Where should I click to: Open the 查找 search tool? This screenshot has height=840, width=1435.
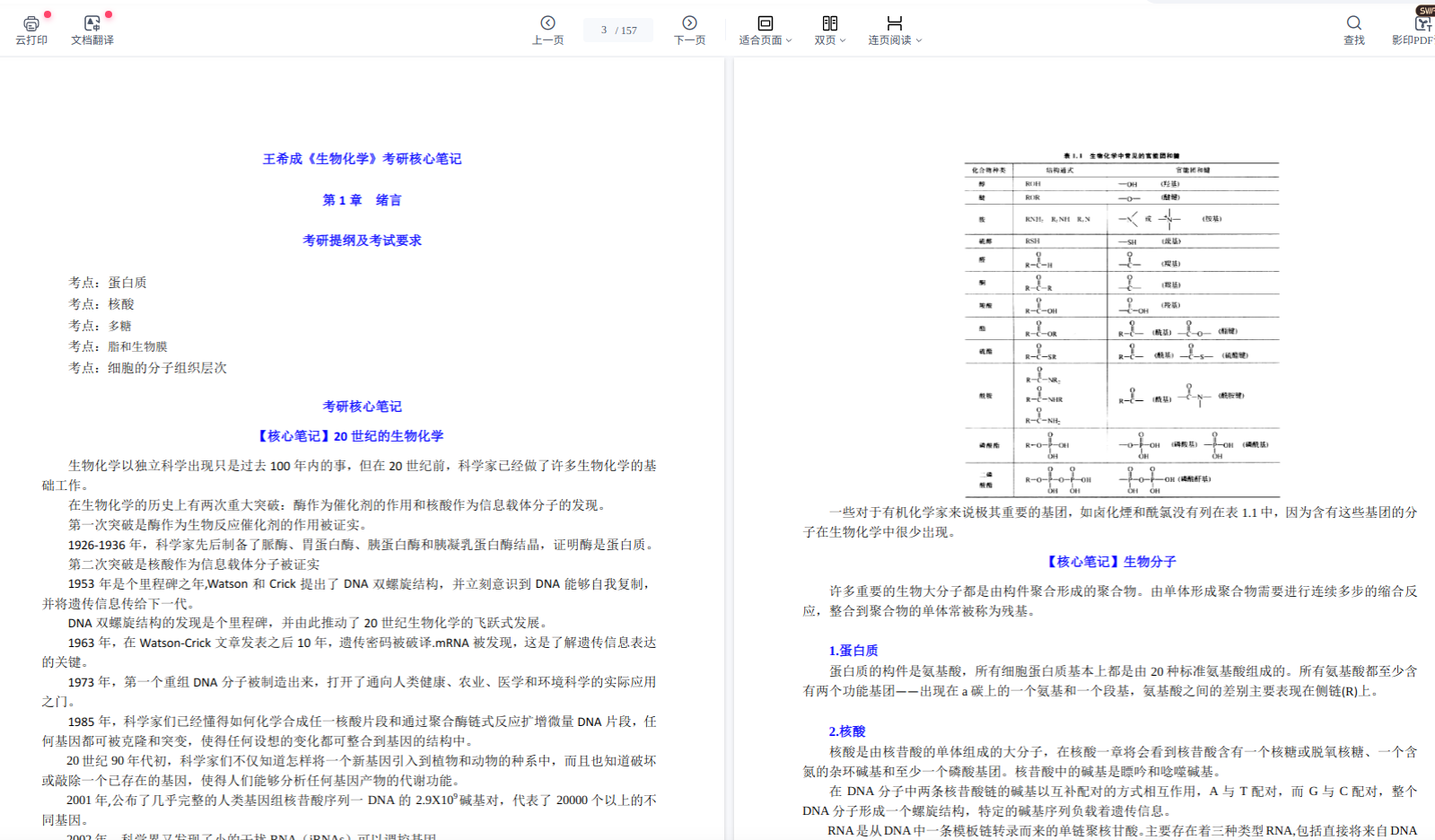click(1353, 29)
